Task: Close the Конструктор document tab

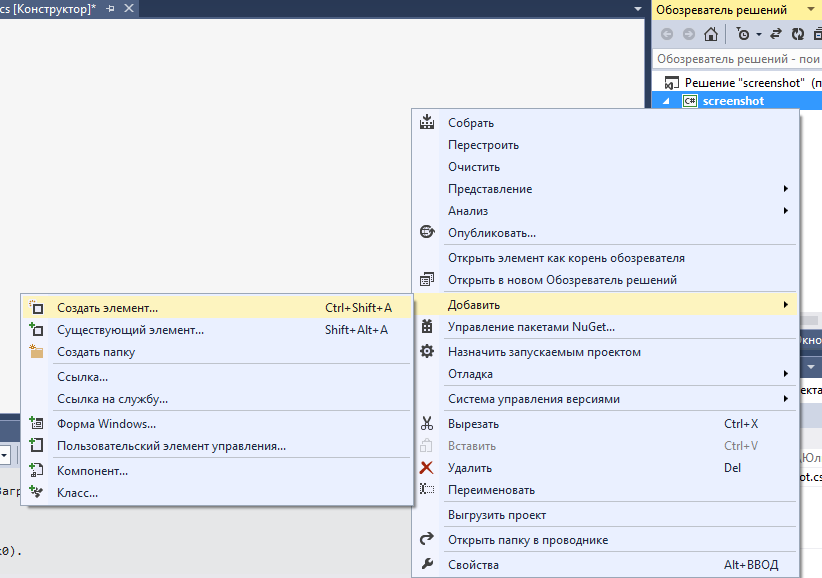Action: click(x=129, y=8)
